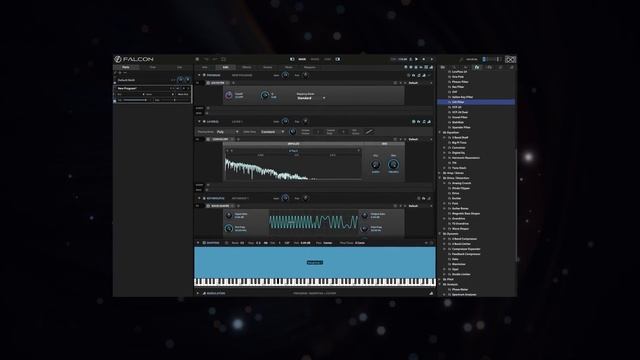
Task: Click the previous impulse arrow in Convolver
Action: (x=227, y=151)
